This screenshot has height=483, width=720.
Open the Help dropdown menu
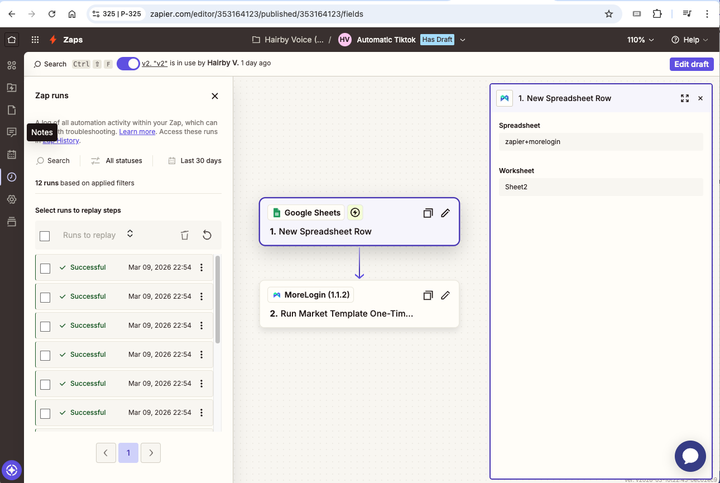coord(689,40)
